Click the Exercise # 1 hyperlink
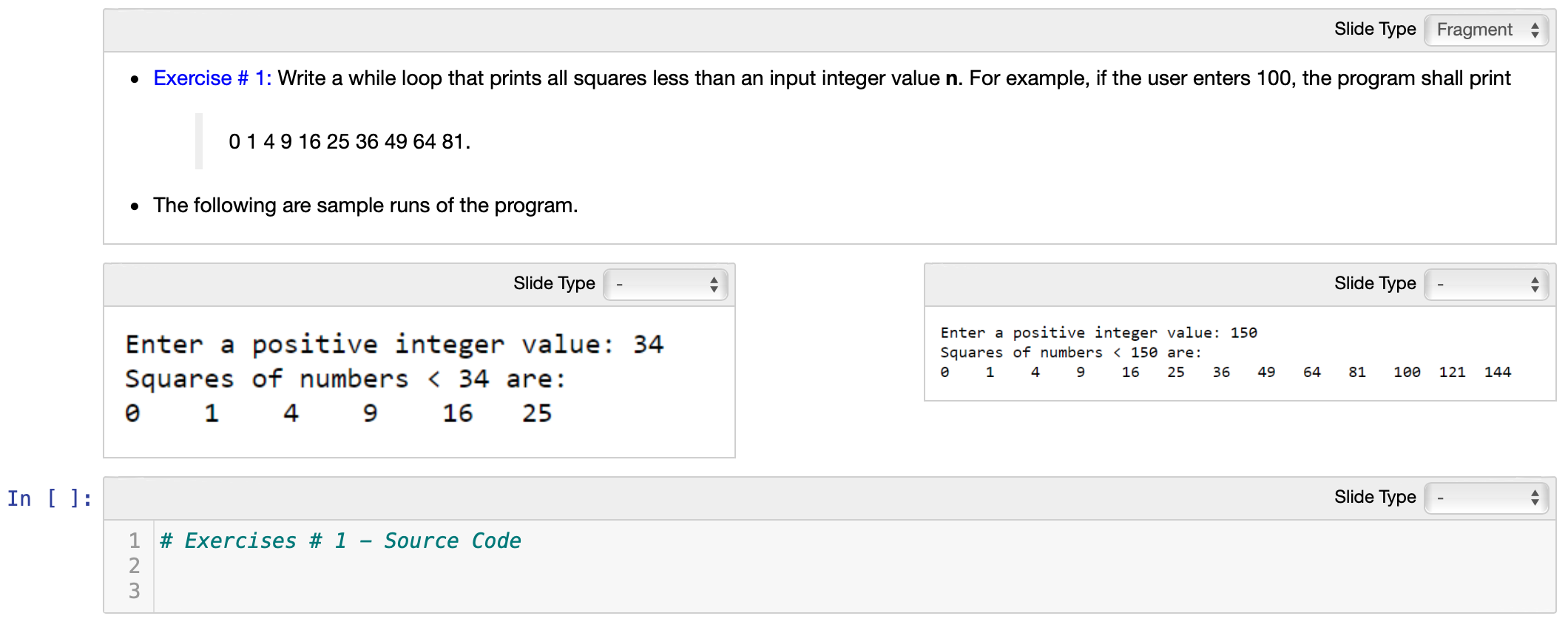The width and height of the screenshot is (1568, 630). click(x=212, y=78)
